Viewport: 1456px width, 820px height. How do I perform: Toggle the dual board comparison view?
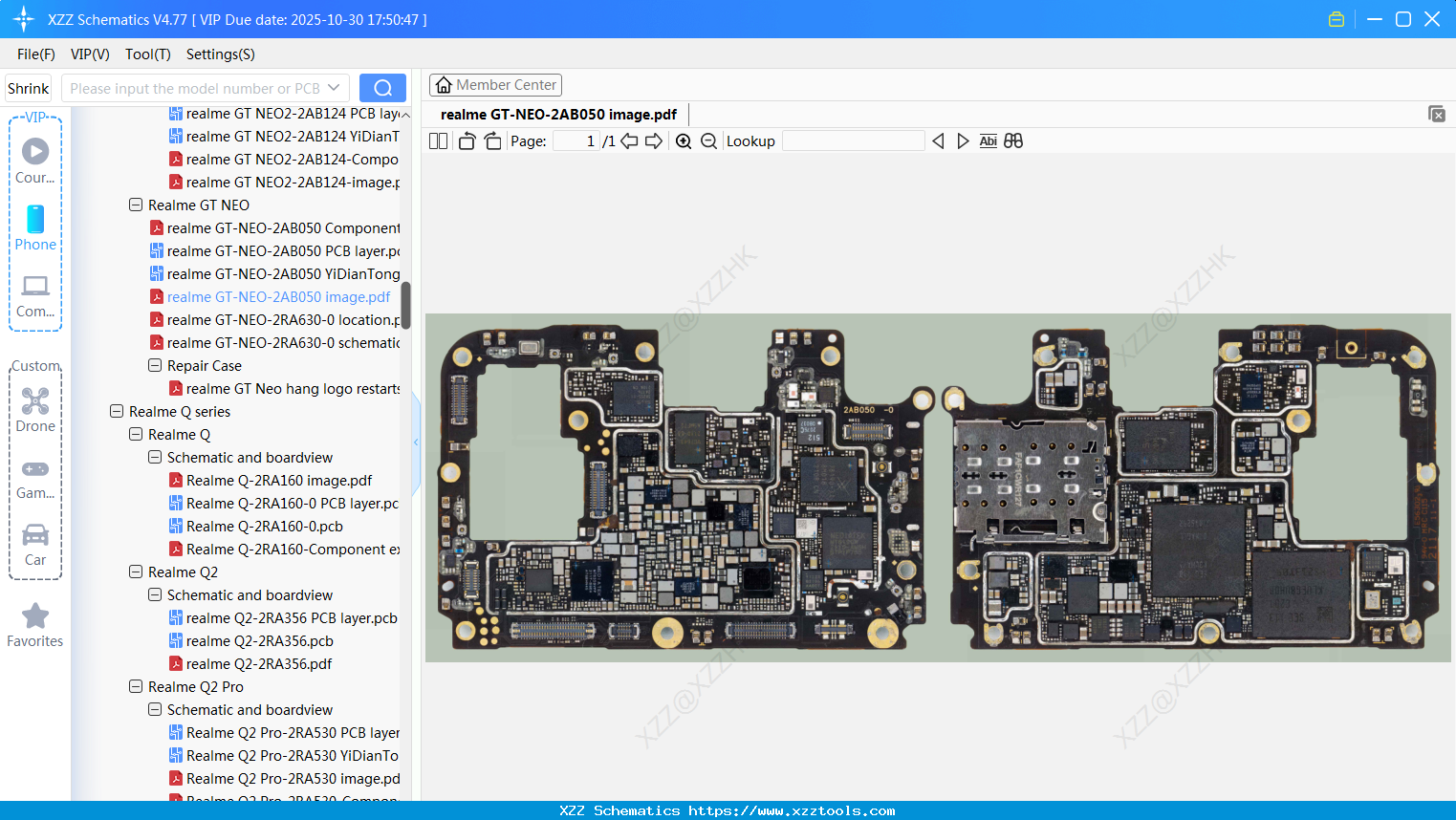pyautogui.click(x=1013, y=140)
